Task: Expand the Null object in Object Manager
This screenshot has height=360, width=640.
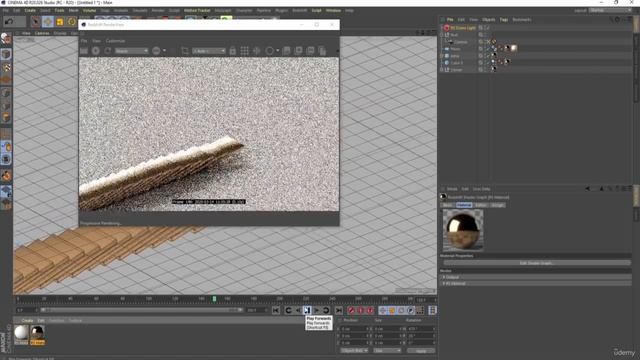Action: pos(442,35)
